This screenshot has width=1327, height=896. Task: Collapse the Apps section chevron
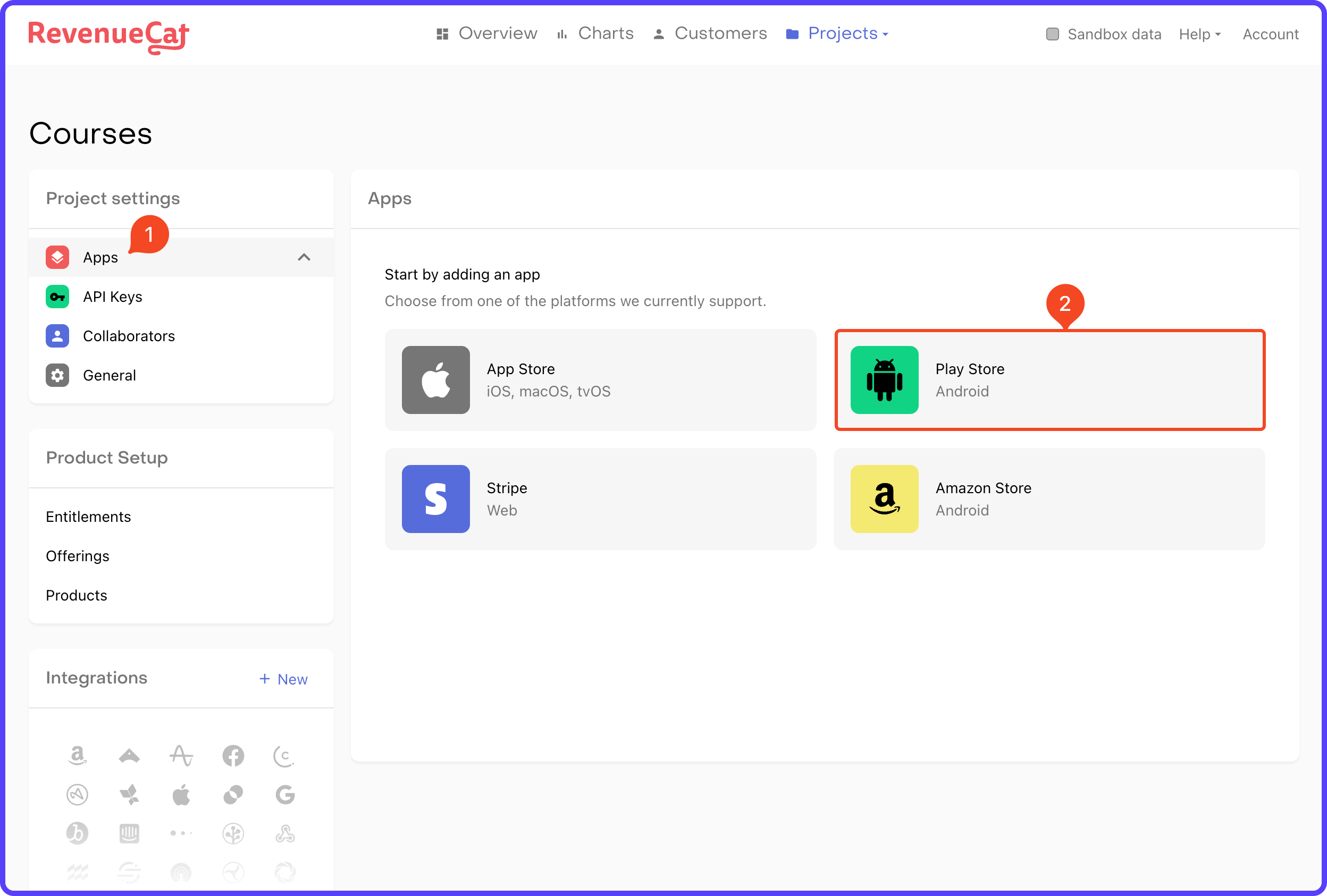click(304, 257)
